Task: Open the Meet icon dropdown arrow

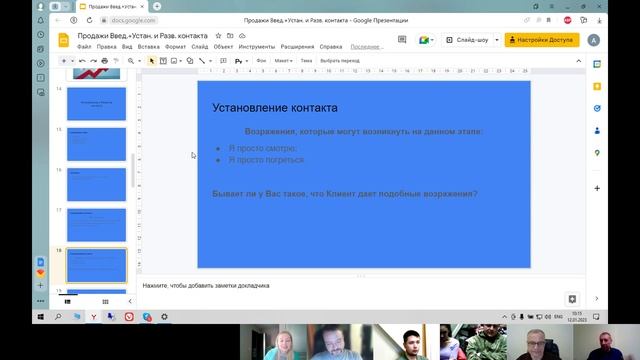Action: point(432,40)
